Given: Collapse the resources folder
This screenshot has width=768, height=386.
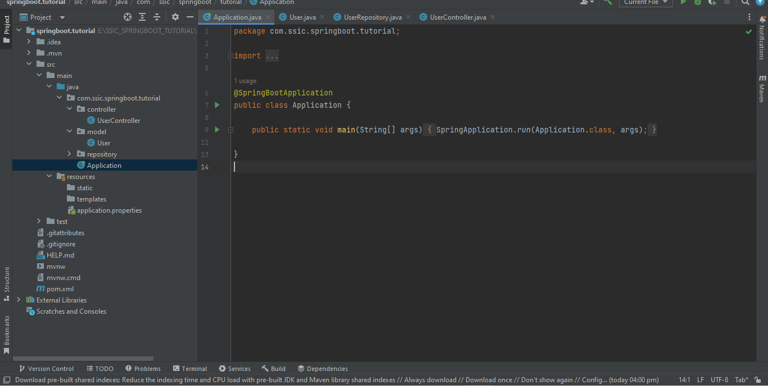Looking at the screenshot, I should pyautogui.click(x=49, y=176).
